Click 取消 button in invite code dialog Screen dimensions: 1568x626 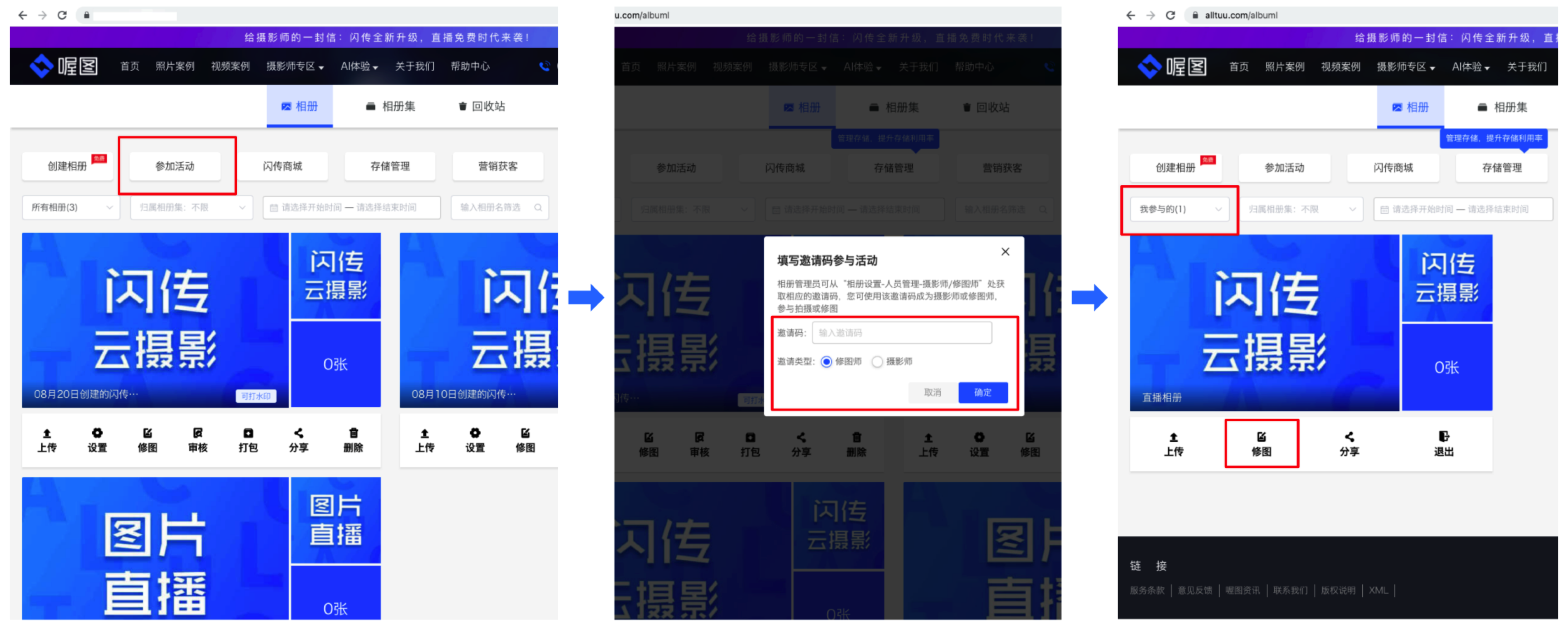[933, 393]
